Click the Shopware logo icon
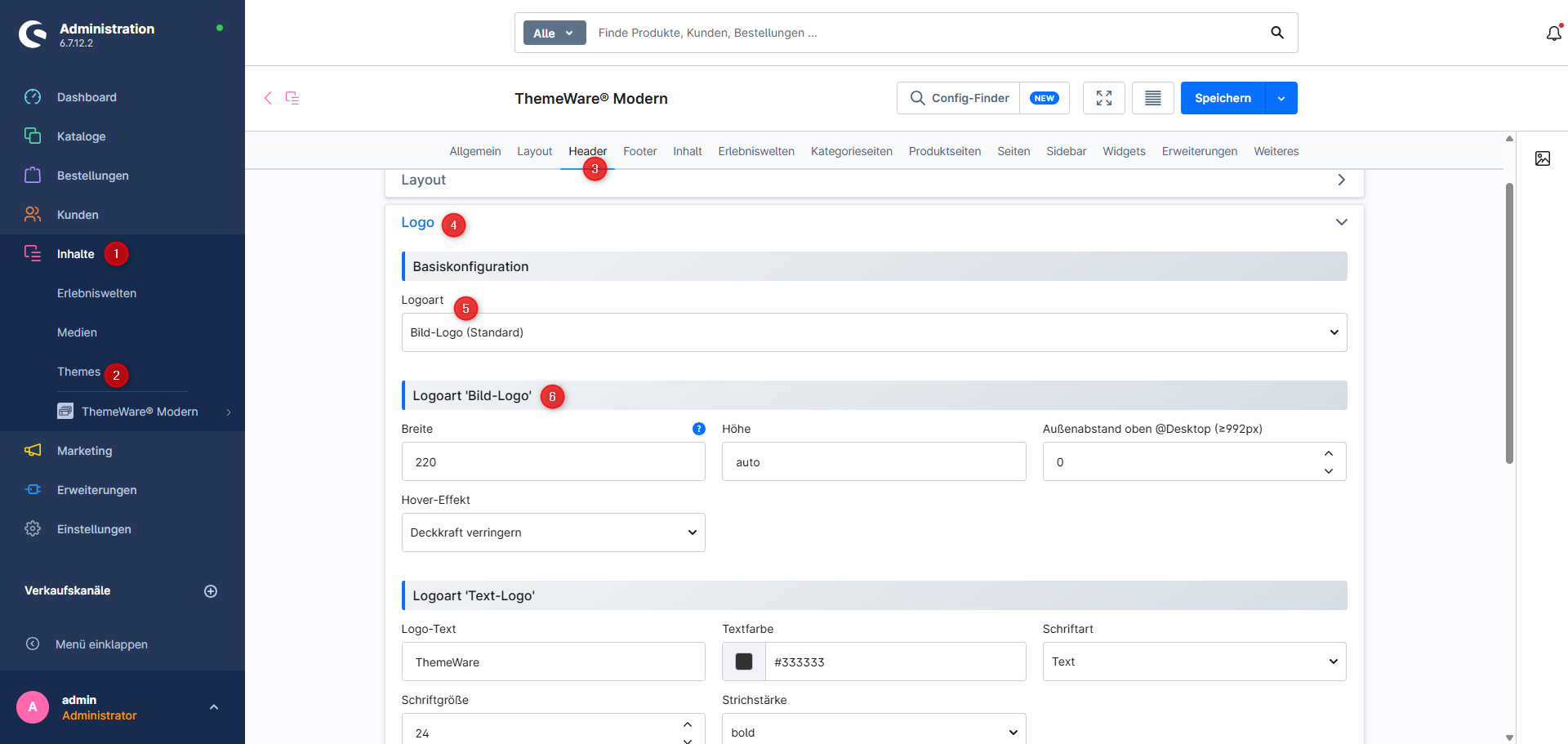The width and height of the screenshot is (1568, 744). tap(33, 34)
